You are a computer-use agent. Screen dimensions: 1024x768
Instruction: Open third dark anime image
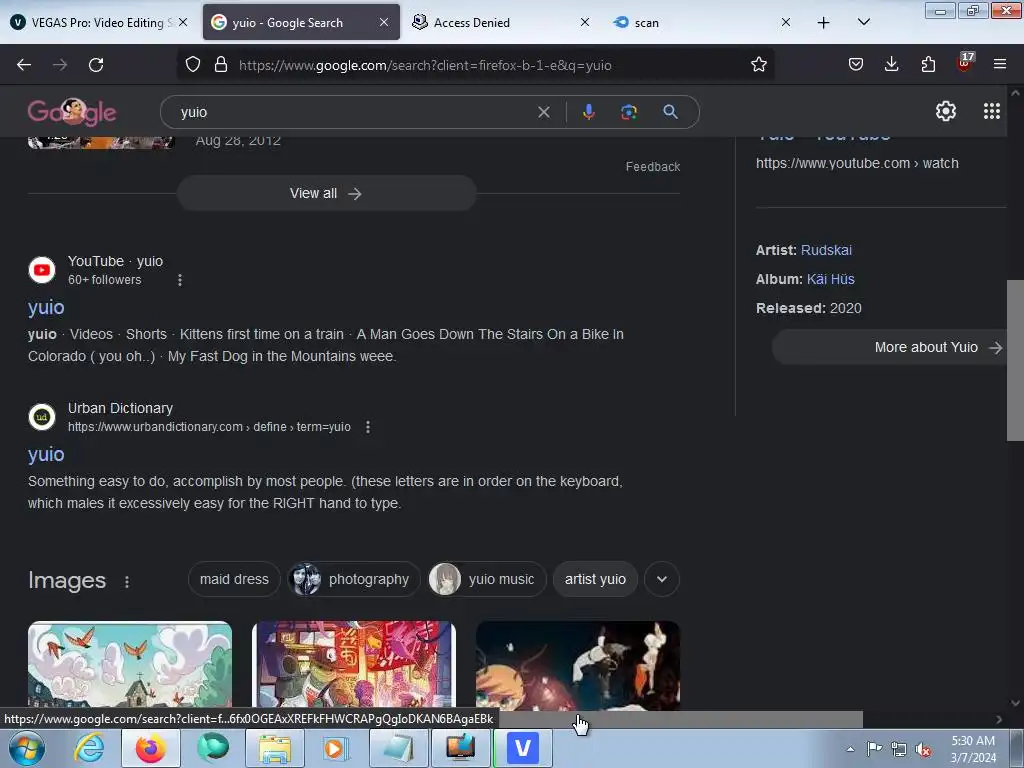(x=577, y=665)
